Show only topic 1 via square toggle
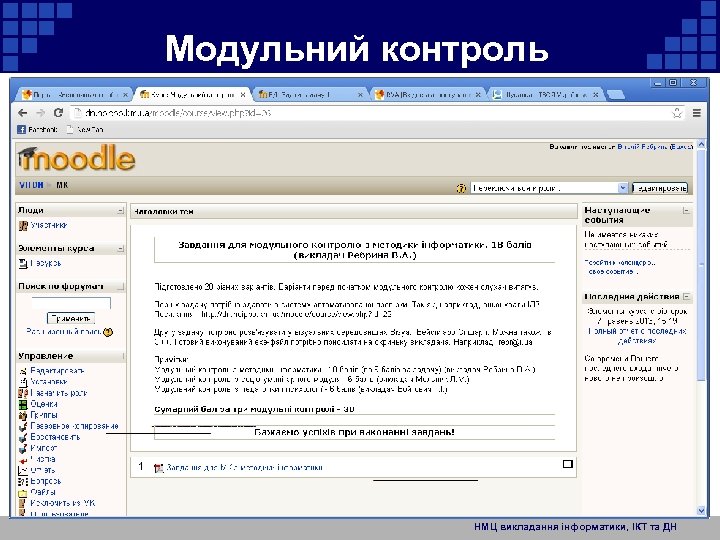 (x=568, y=464)
